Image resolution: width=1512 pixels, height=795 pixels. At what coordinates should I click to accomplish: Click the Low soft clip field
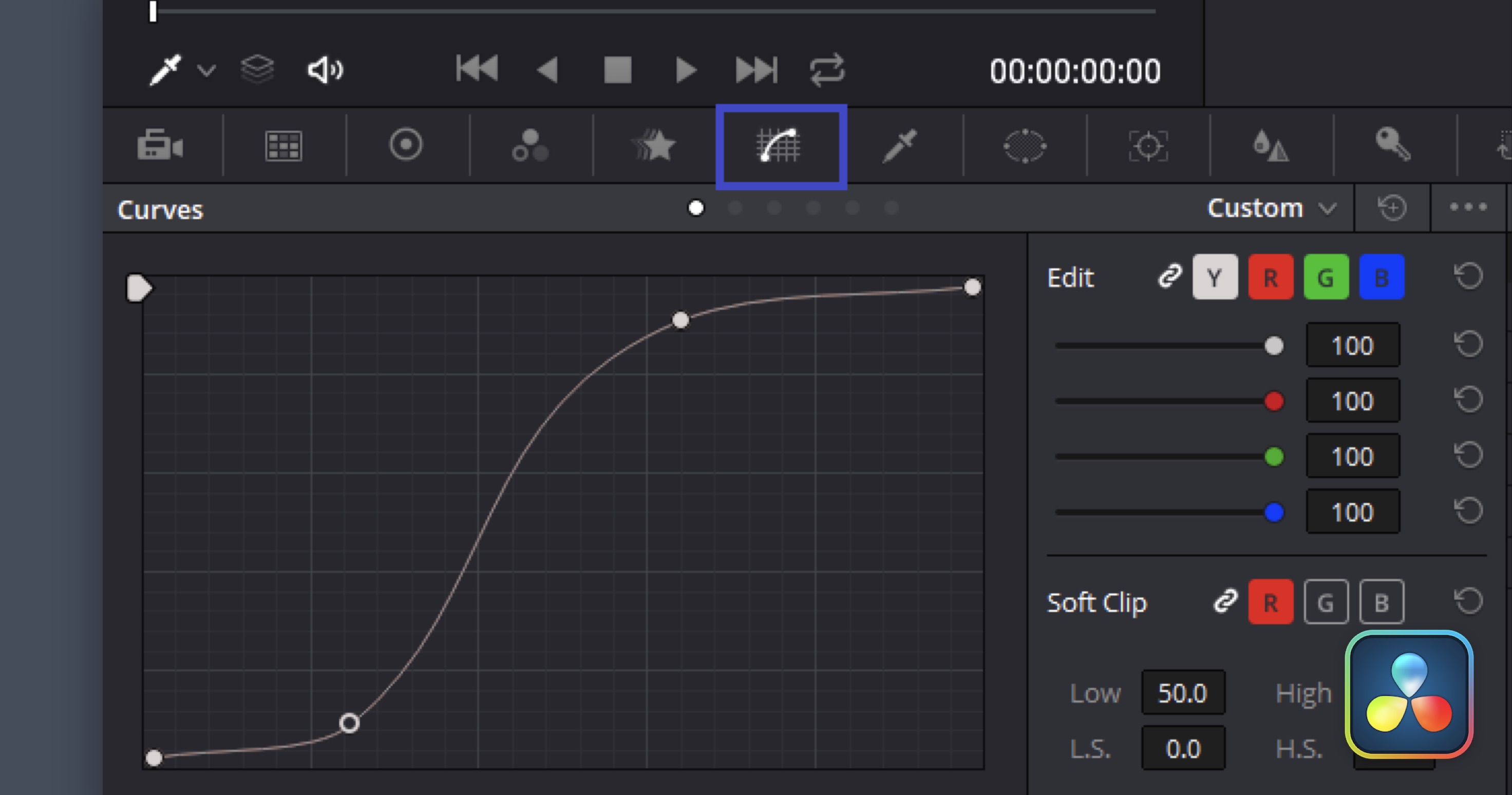pos(1183,693)
